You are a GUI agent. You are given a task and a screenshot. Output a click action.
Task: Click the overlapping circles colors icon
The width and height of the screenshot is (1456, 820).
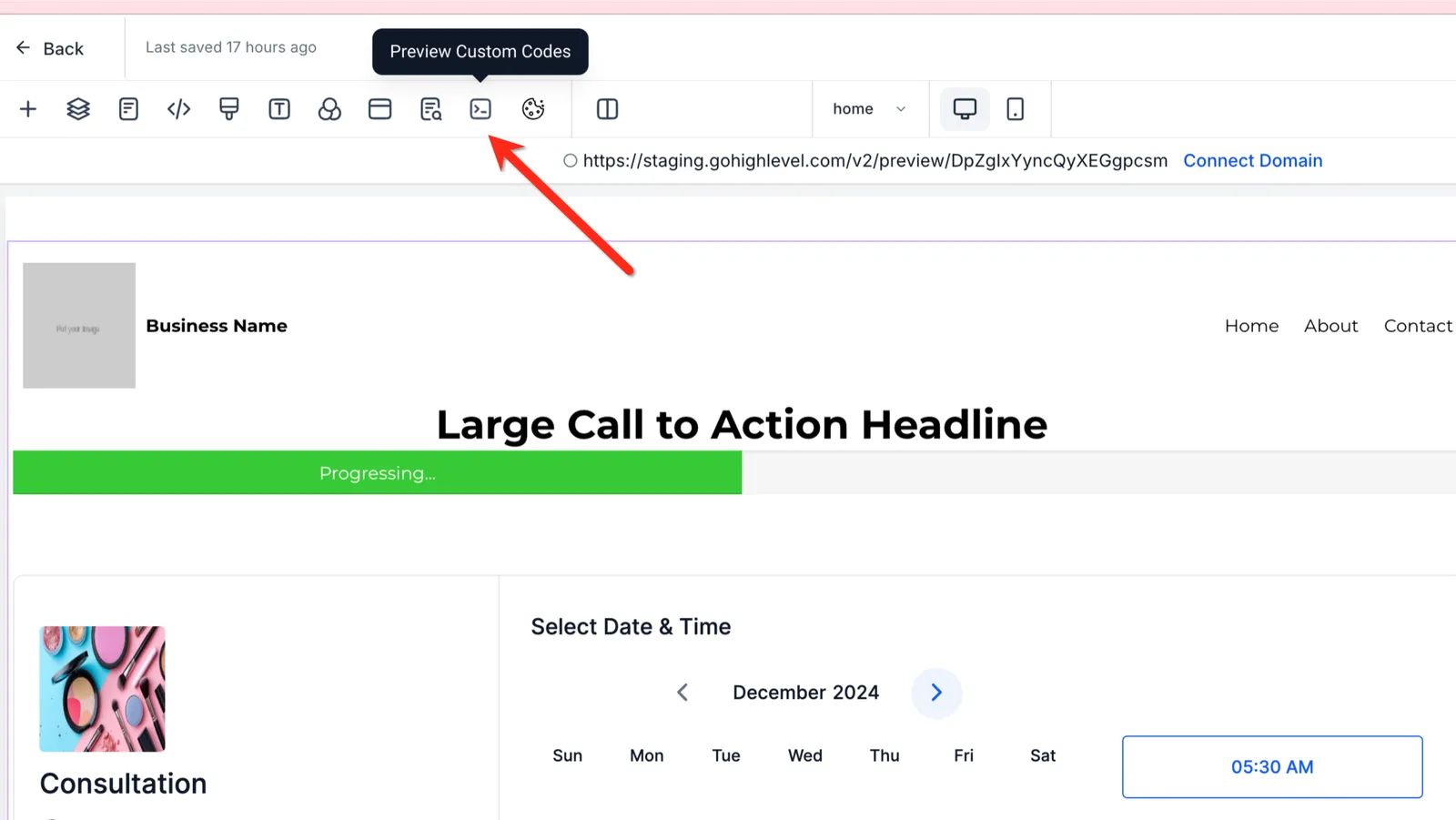tap(329, 109)
